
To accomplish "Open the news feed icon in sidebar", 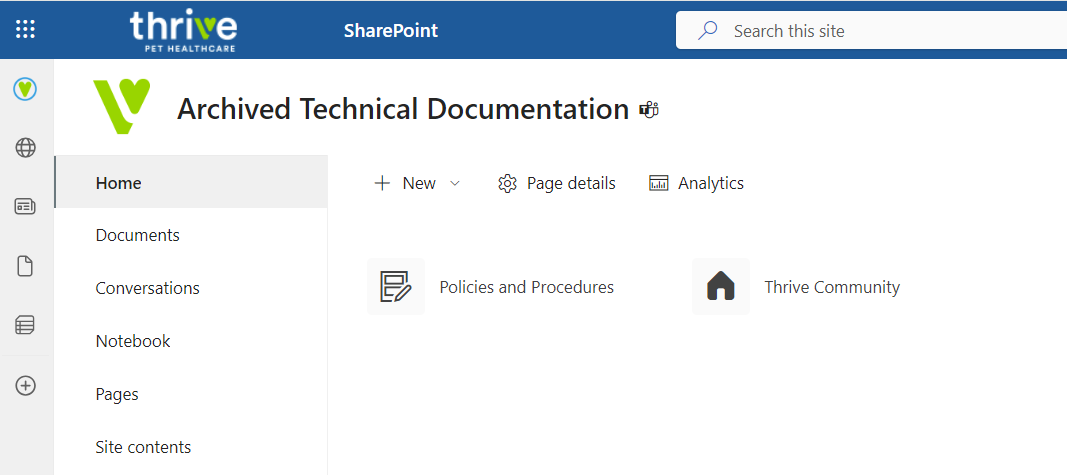I will pyautogui.click(x=26, y=207).
